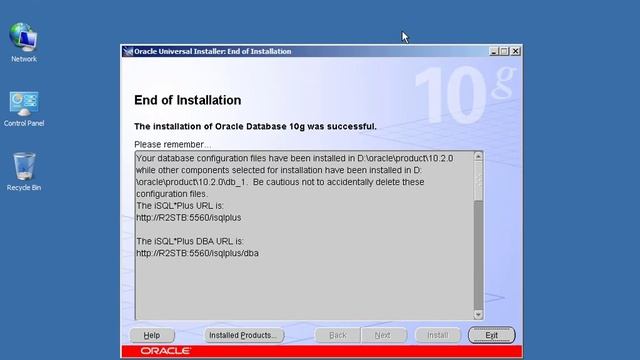Screen dimensions: 640x360
Task: Click the scrollbar down arrow
Action: [478, 314]
